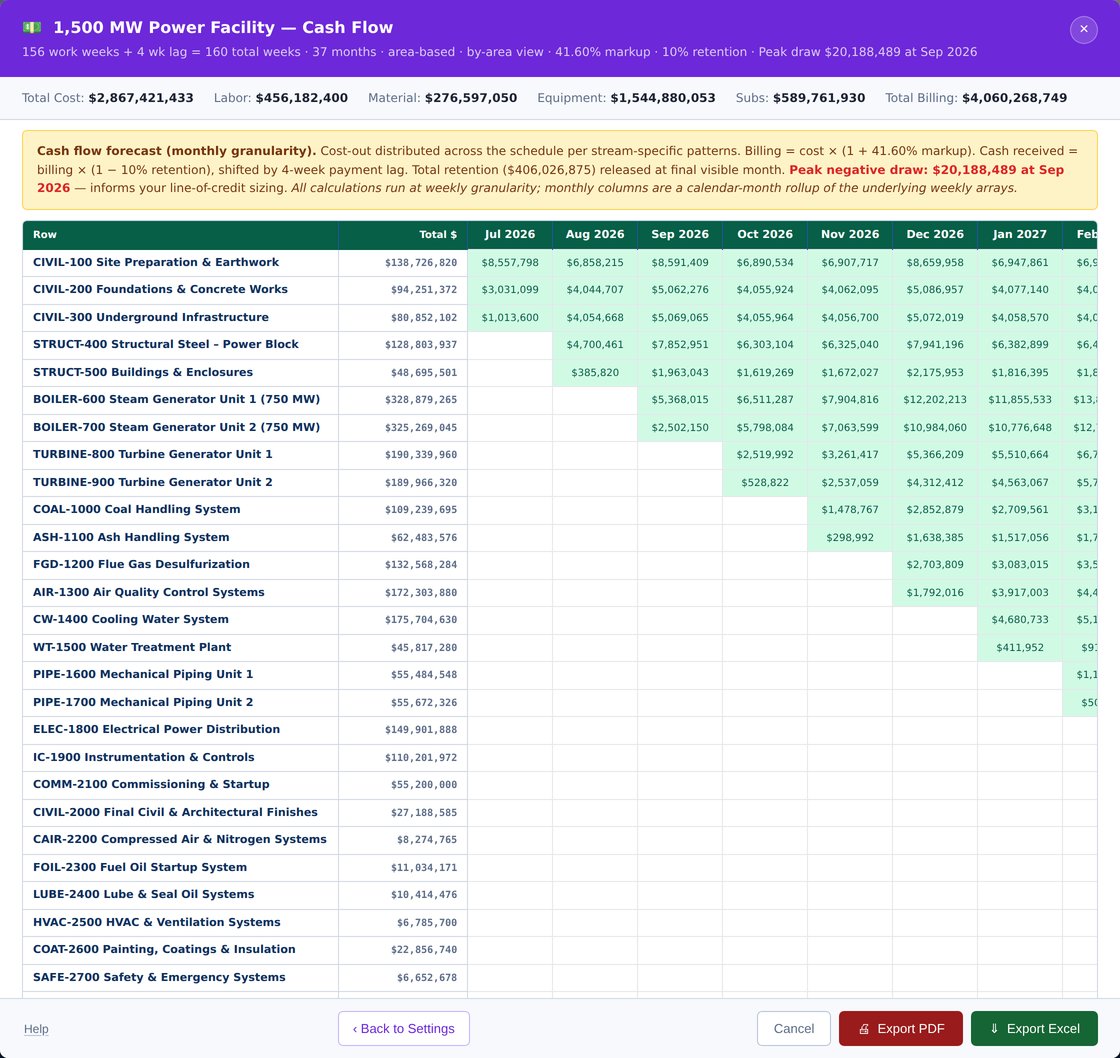This screenshot has width=1120, height=1058.
Task: Click the $2,502,150 Sep 2026 cell
Action: pos(679,427)
